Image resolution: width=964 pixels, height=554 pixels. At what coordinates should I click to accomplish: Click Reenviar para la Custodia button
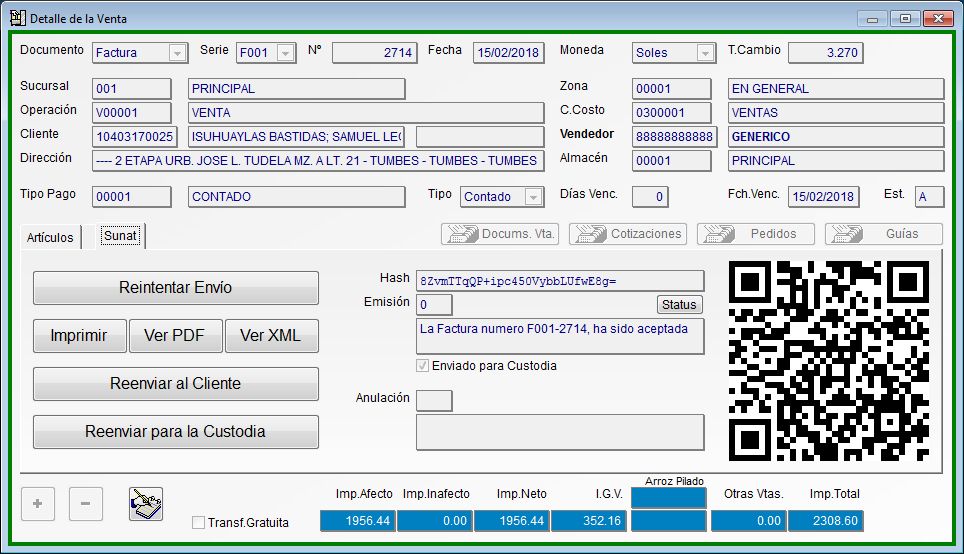(x=176, y=432)
